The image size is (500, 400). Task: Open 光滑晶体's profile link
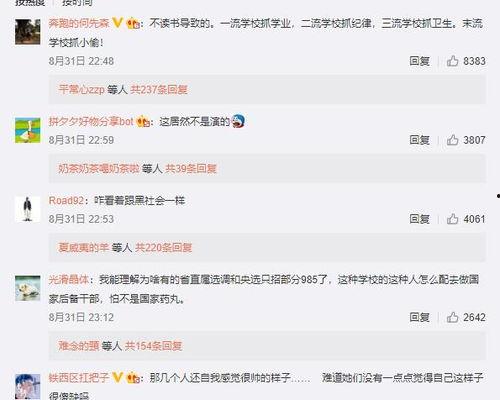69,279
